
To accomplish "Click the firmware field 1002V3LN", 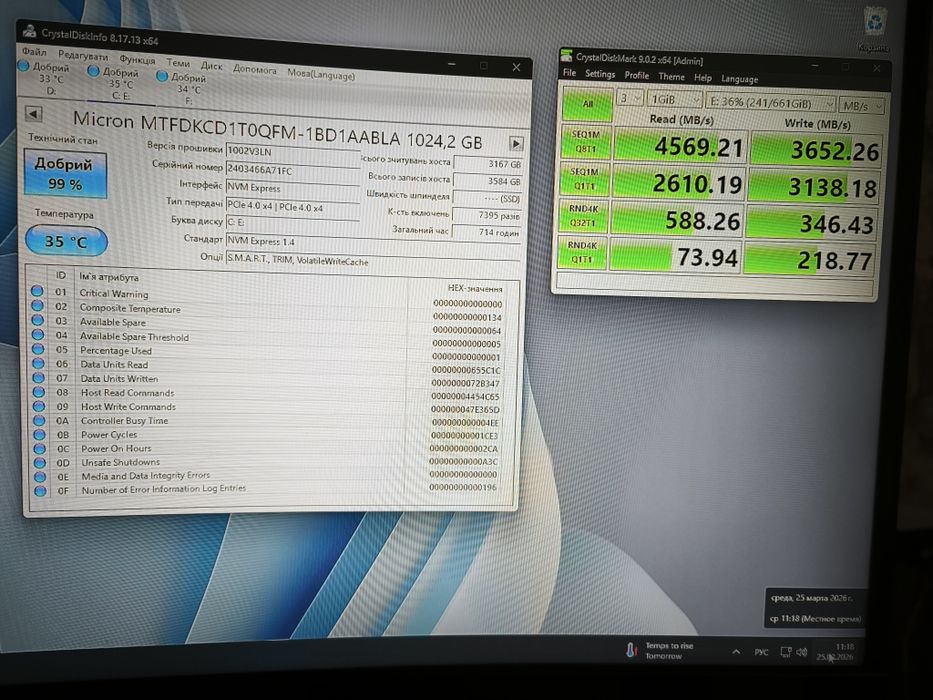I will 292,152.
